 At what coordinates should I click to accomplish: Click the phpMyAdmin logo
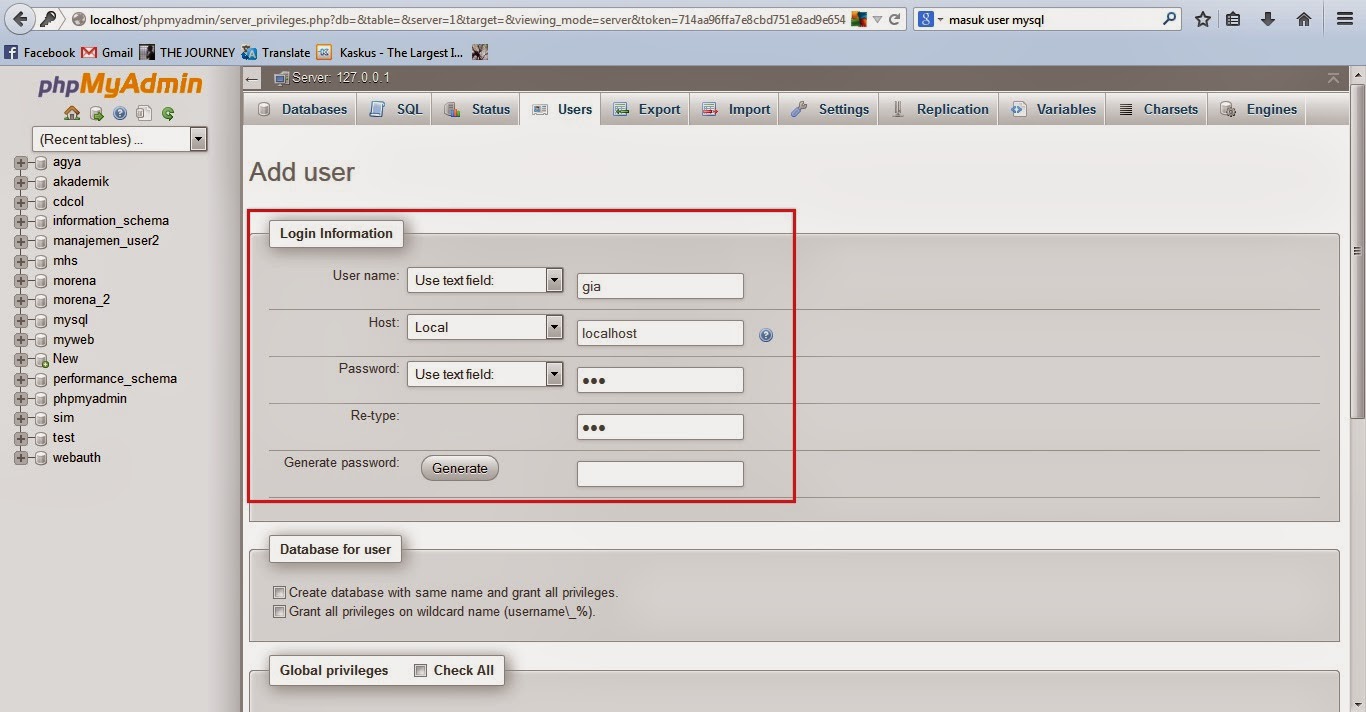coord(120,85)
